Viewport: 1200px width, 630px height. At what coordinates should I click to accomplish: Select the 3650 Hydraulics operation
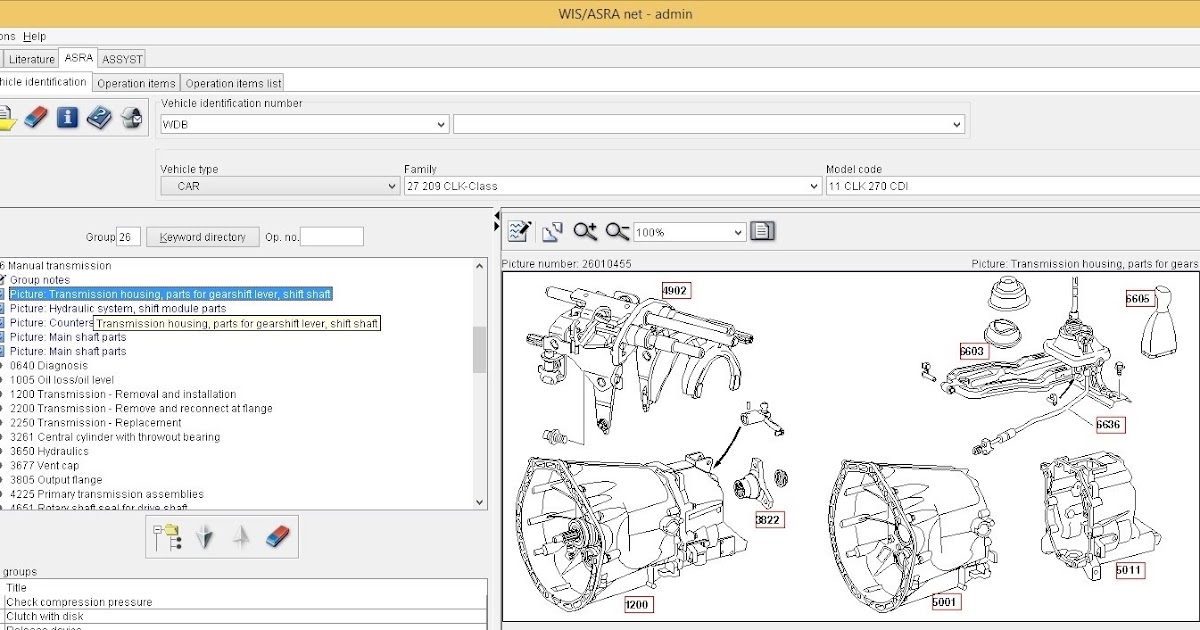point(49,451)
